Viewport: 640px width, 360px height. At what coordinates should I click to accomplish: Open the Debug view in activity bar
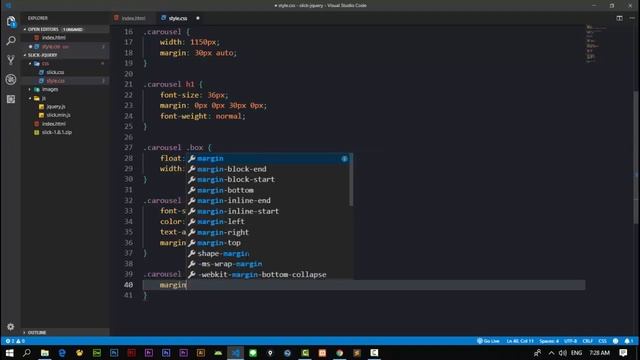point(11,79)
